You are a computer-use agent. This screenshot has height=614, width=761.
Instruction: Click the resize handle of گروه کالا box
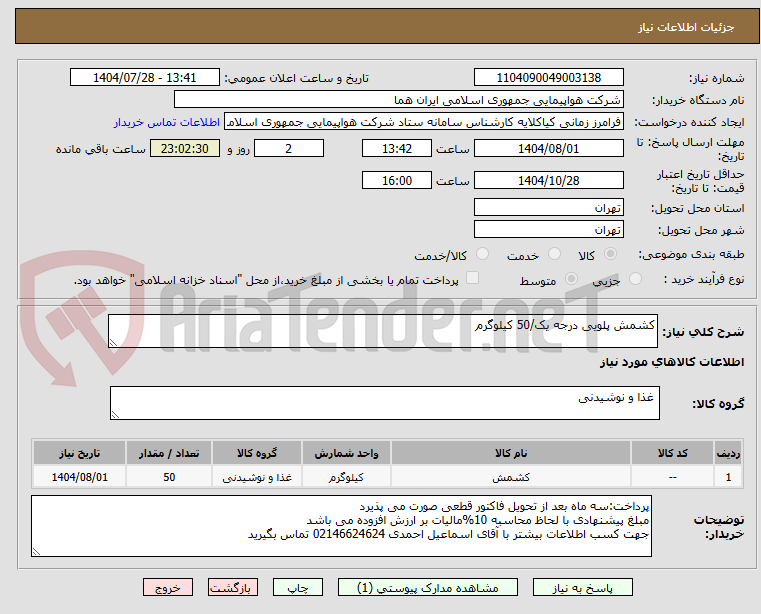pos(116,414)
